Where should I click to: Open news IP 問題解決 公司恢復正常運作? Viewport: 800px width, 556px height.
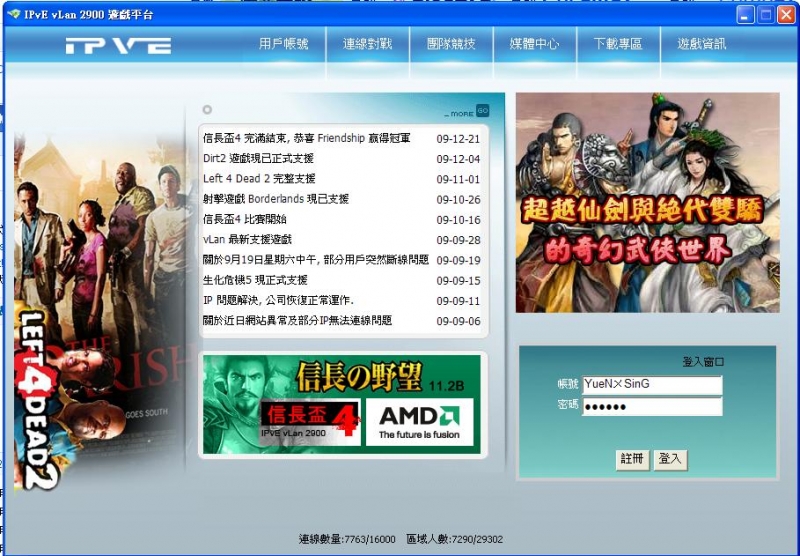[x=279, y=300]
